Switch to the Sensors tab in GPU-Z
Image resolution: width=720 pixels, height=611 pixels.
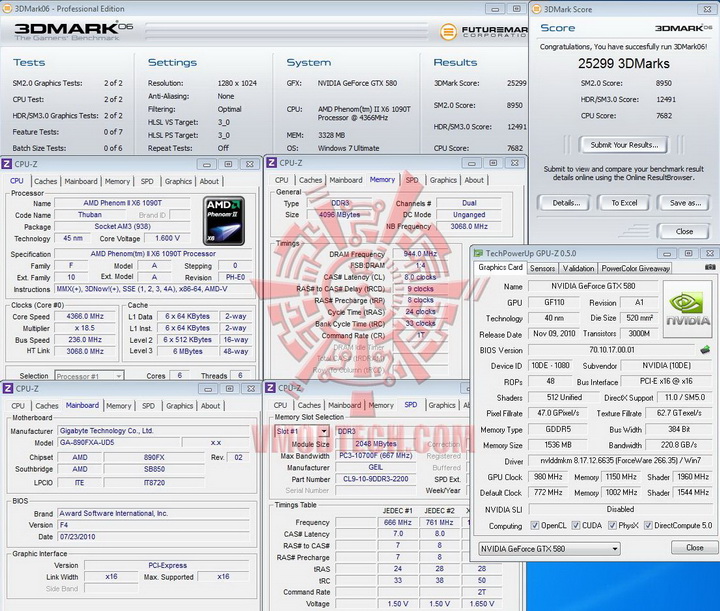point(543,268)
